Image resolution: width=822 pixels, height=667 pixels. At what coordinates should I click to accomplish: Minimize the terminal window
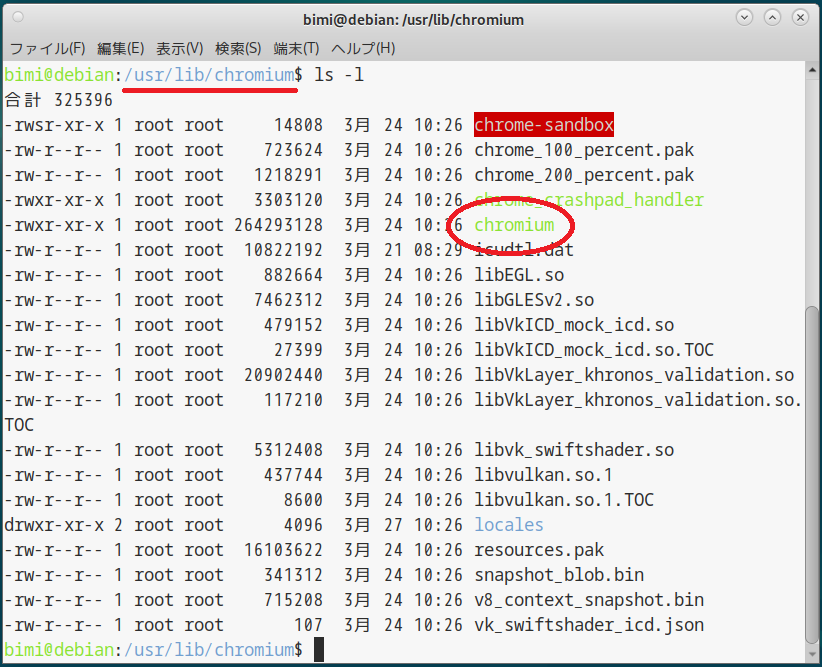click(745, 19)
